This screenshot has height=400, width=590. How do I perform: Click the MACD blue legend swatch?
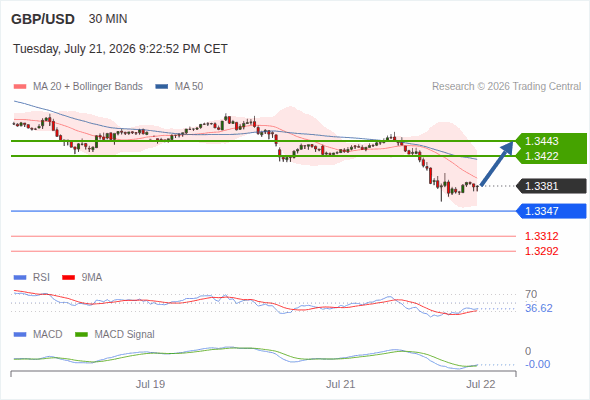[x=20, y=335]
